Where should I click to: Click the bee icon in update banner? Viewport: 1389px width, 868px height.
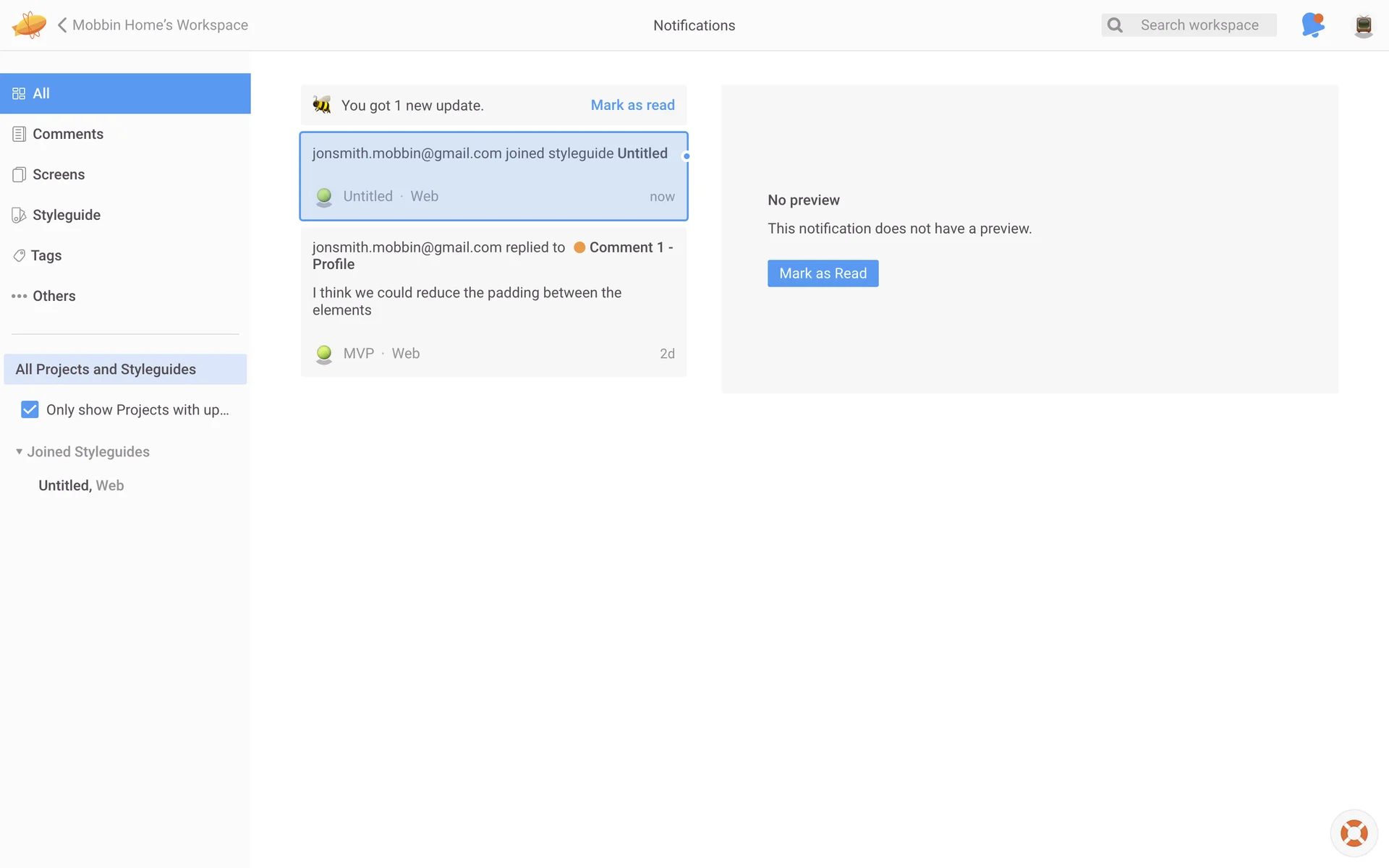(322, 105)
